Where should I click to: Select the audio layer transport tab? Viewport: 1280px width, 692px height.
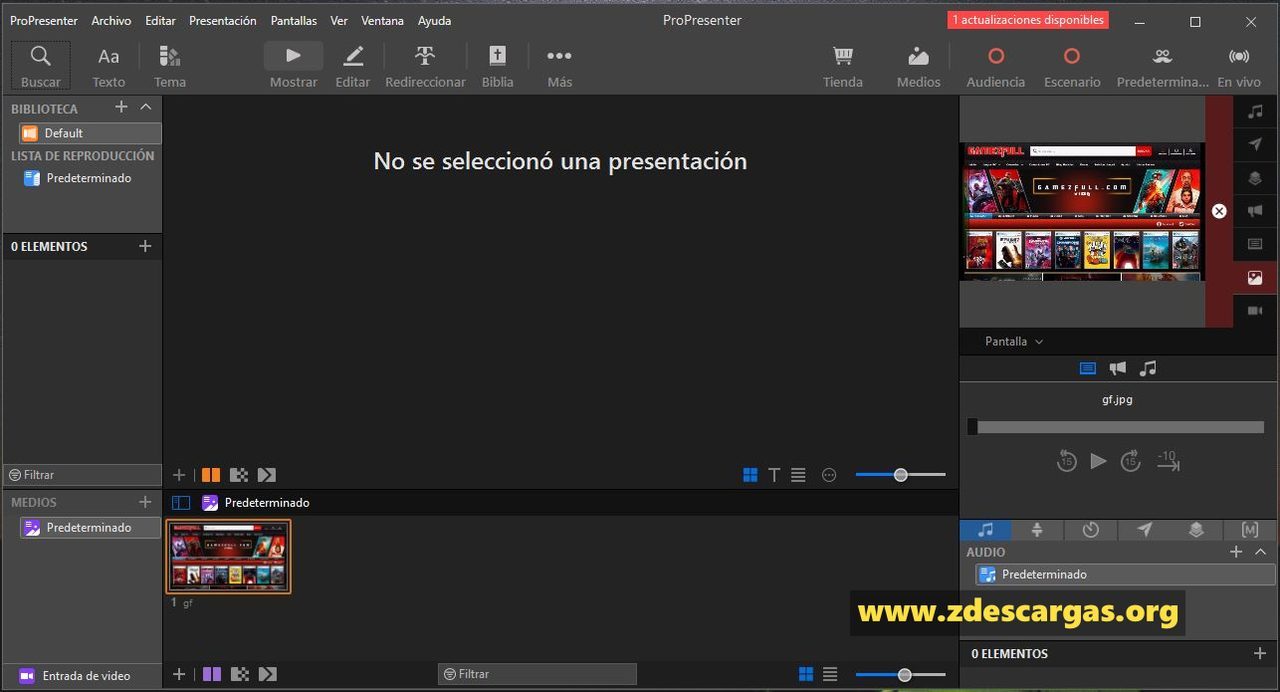tap(1148, 368)
